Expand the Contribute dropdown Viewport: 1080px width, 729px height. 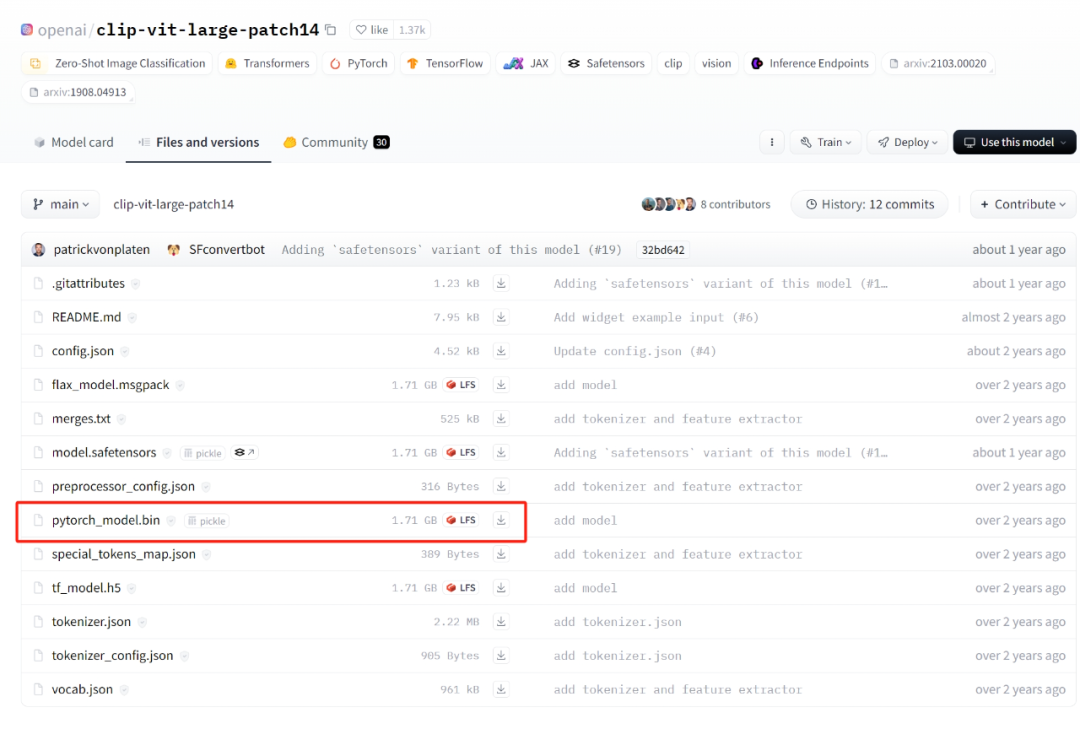[x=1023, y=204]
